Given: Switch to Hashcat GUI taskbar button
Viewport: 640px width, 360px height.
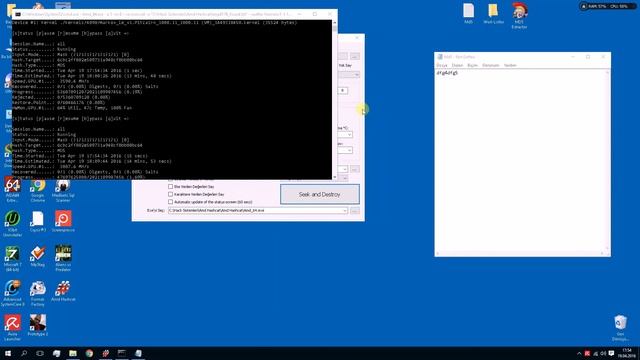Looking at the screenshot, I should pyautogui.click(x=105, y=353).
